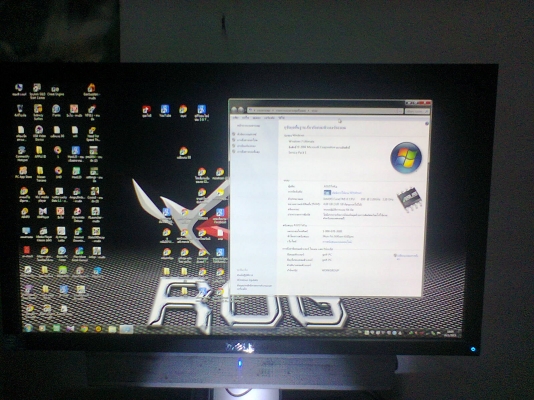Open the Computer icon on desktop
Image resolution: width=534 pixels, height=400 pixels.
click(26, 233)
